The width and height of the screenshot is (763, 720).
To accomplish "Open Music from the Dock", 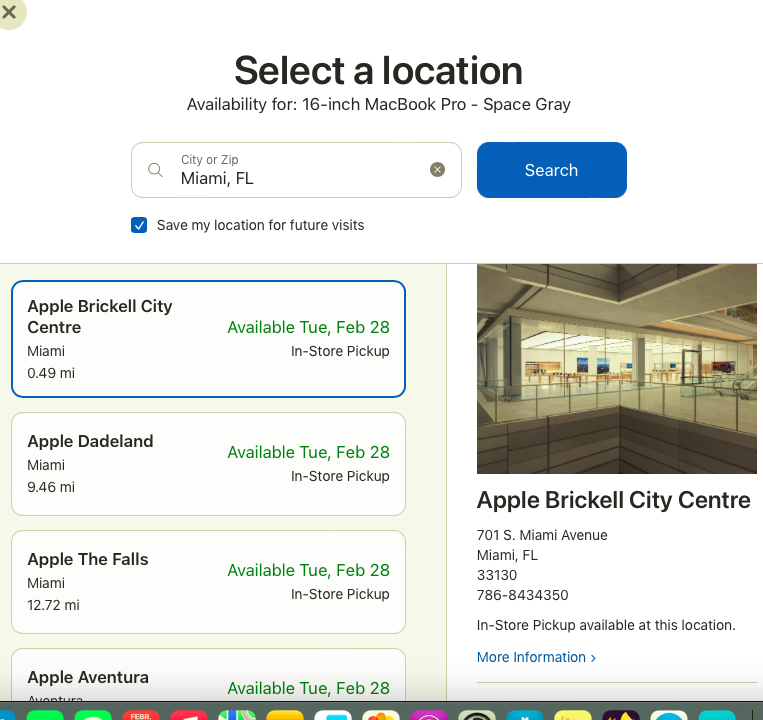I will [189, 714].
